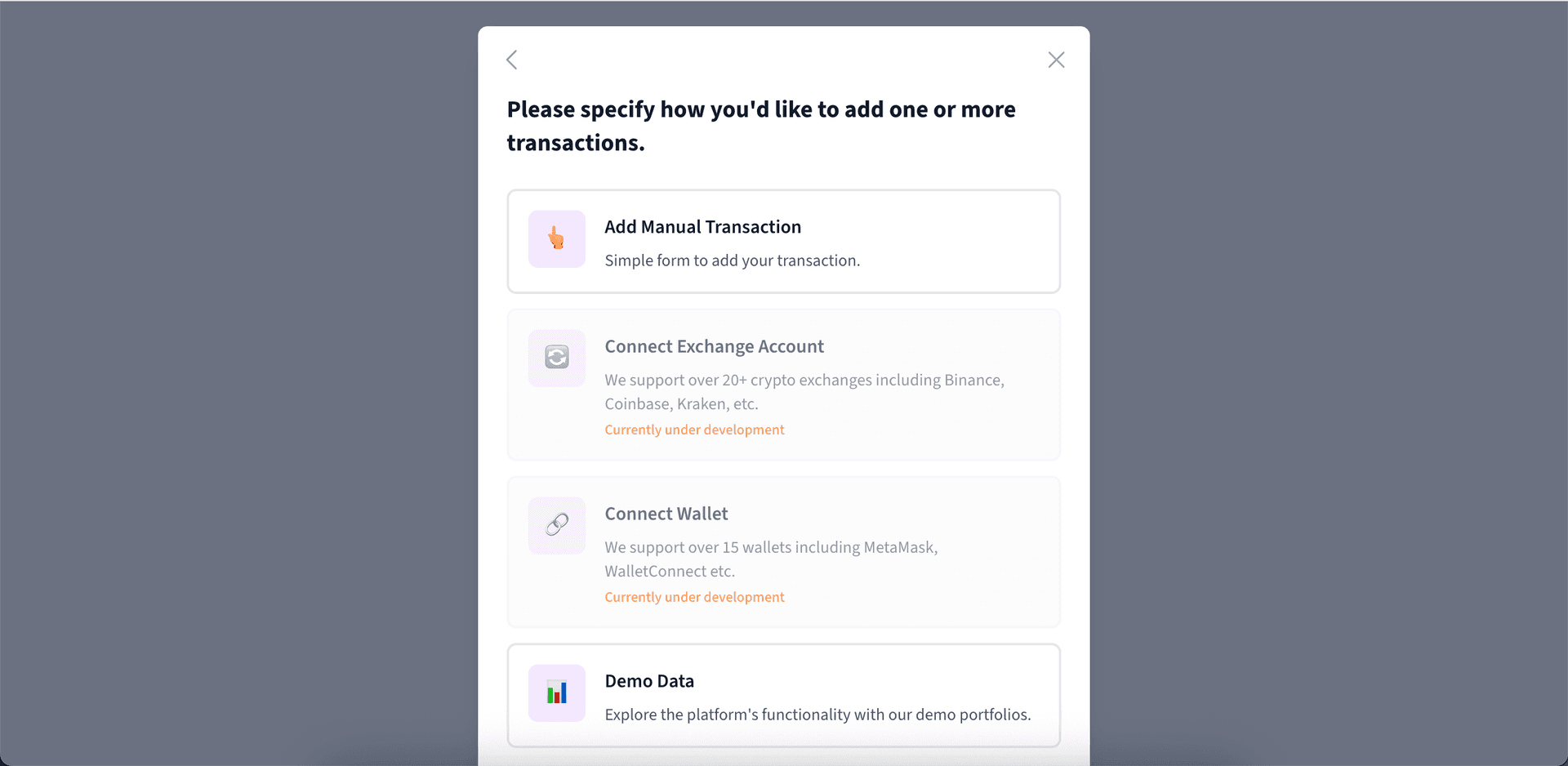Image resolution: width=1568 pixels, height=766 pixels.
Task: Click 'Simple form to add your transaction' text
Action: coord(733,261)
